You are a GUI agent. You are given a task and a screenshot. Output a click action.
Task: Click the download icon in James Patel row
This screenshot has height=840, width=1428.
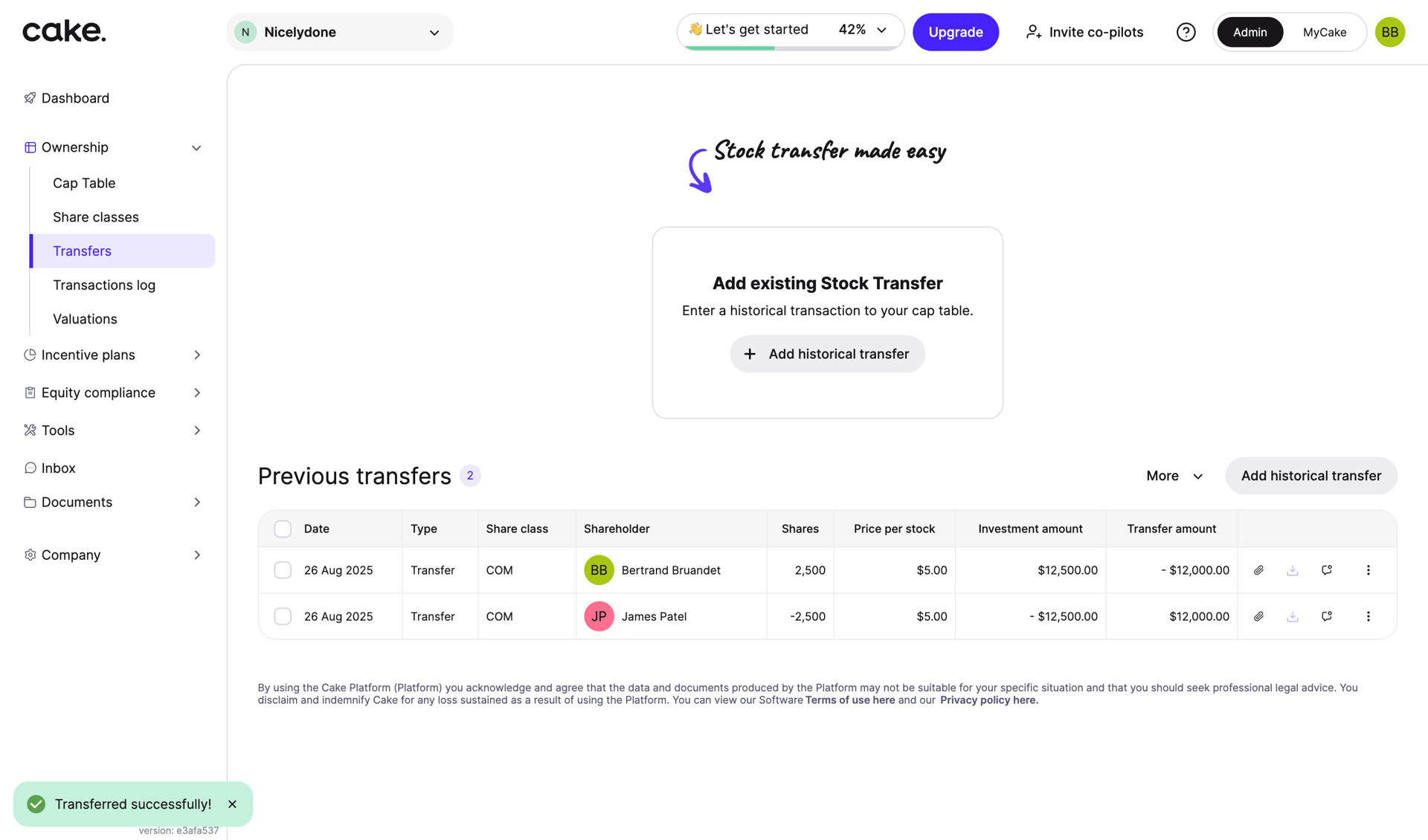coord(1293,616)
